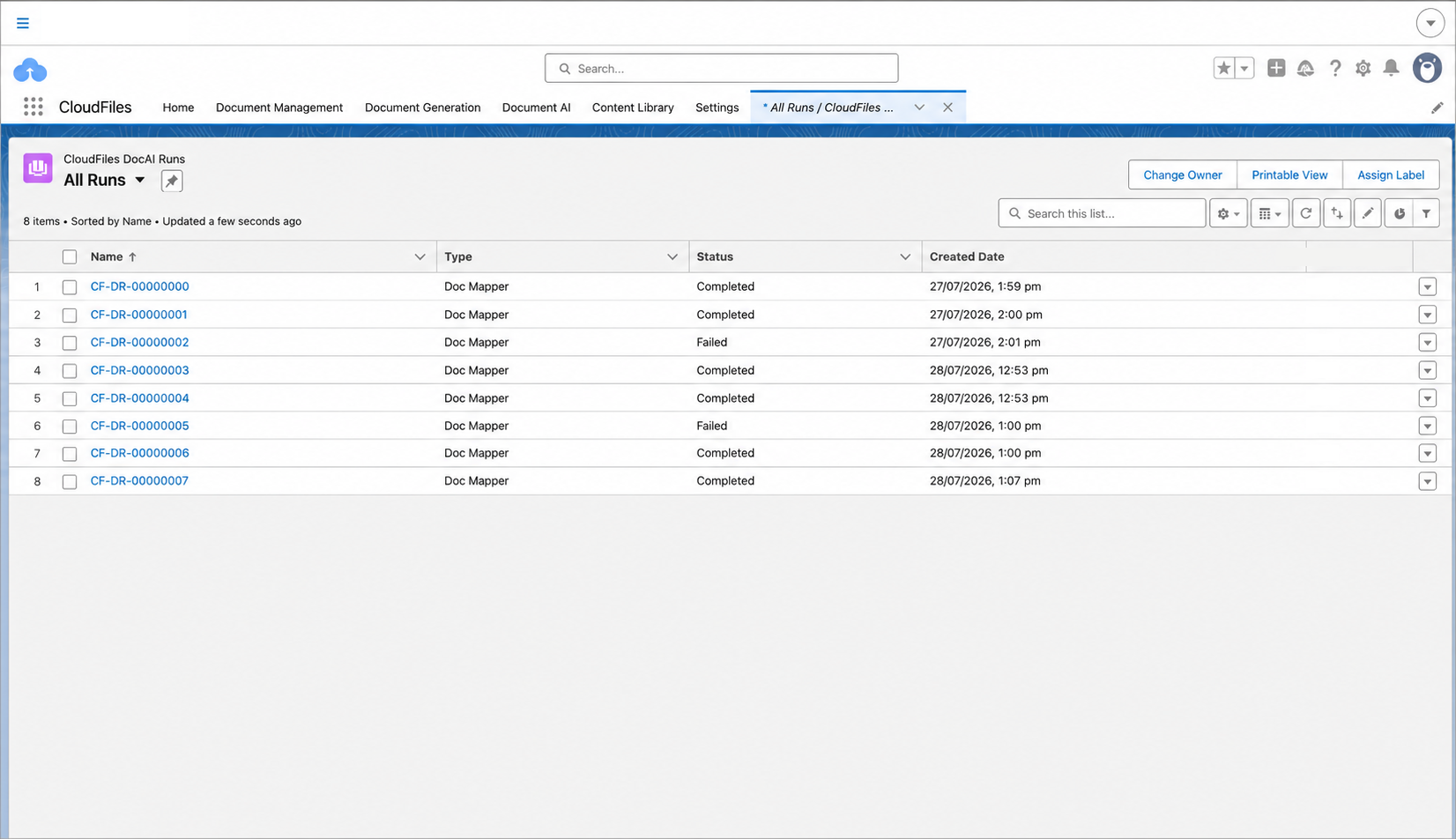Open the Type column actions chevron
The width and height of the screenshot is (1456, 839).
[672, 256]
